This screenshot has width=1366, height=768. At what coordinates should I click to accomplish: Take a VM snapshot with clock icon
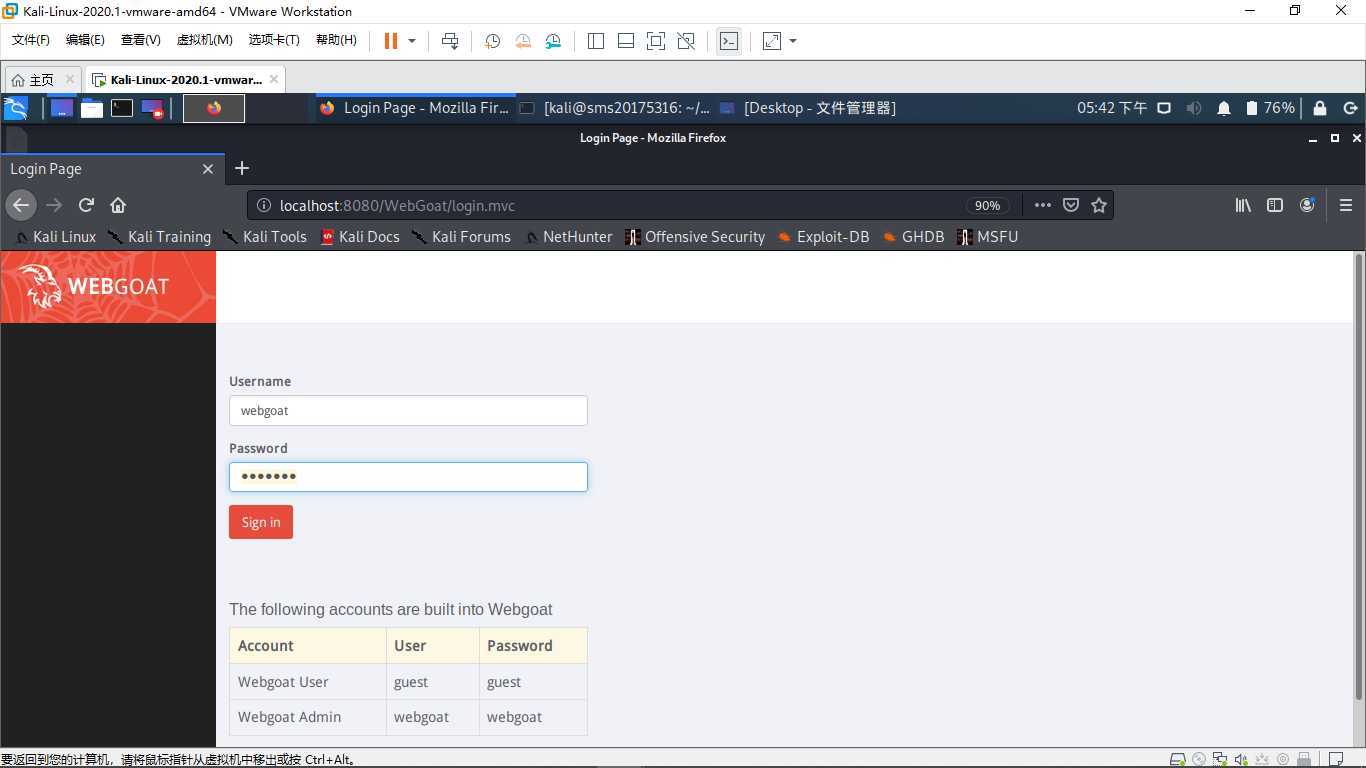pyautogui.click(x=492, y=41)
